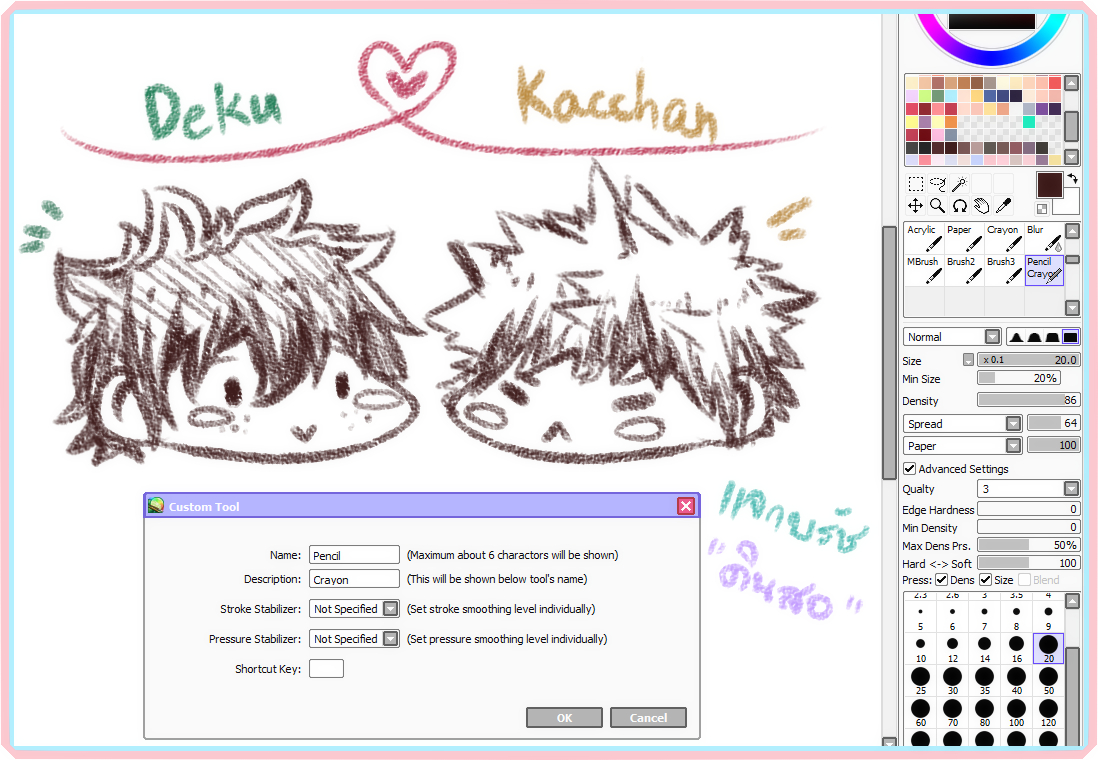Click Cancel in Custom Tool dialog
Screen dimensions: 1098x760
(x=648, y=718)
